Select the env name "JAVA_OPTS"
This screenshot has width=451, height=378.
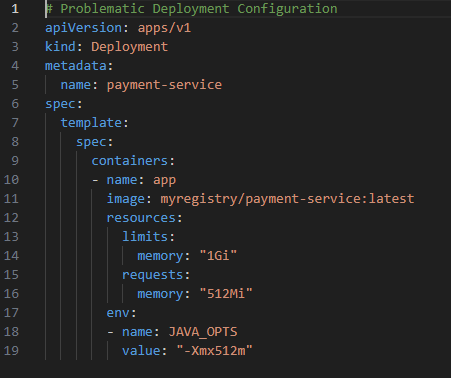[x=203, y=332]
